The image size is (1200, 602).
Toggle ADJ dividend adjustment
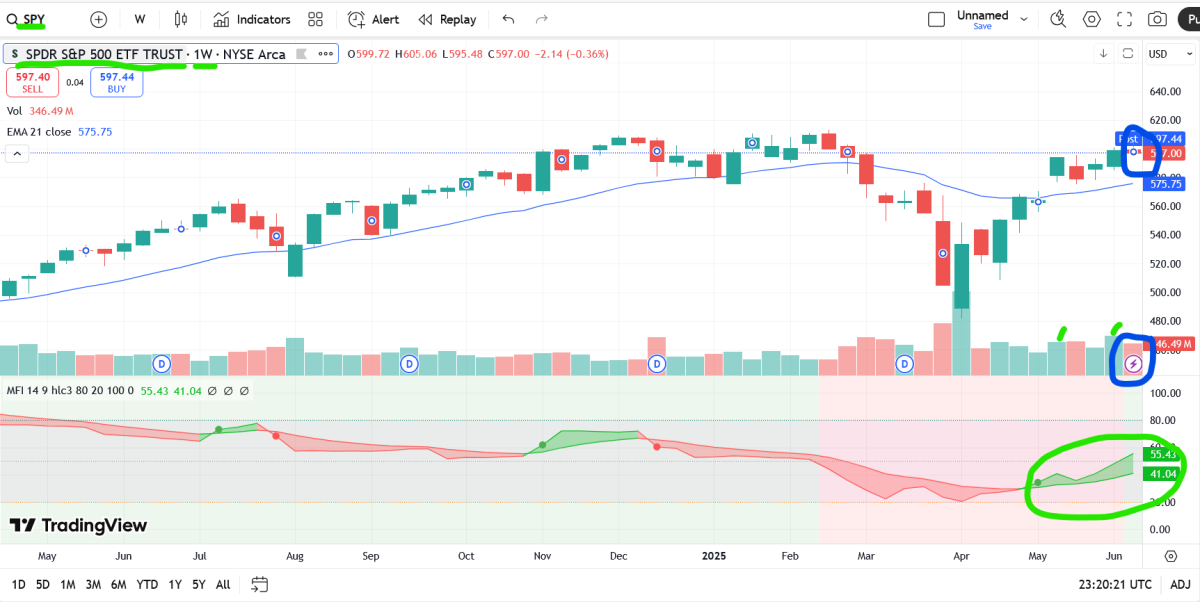(x=1180, y=584)
